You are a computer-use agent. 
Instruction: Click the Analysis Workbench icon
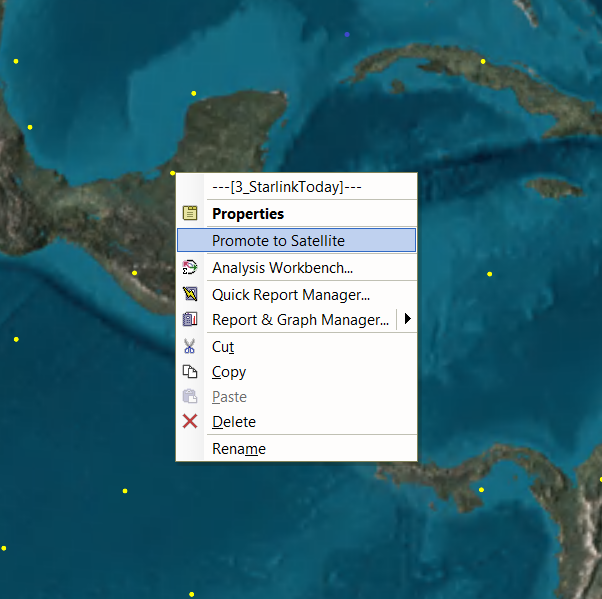[190, 267]
